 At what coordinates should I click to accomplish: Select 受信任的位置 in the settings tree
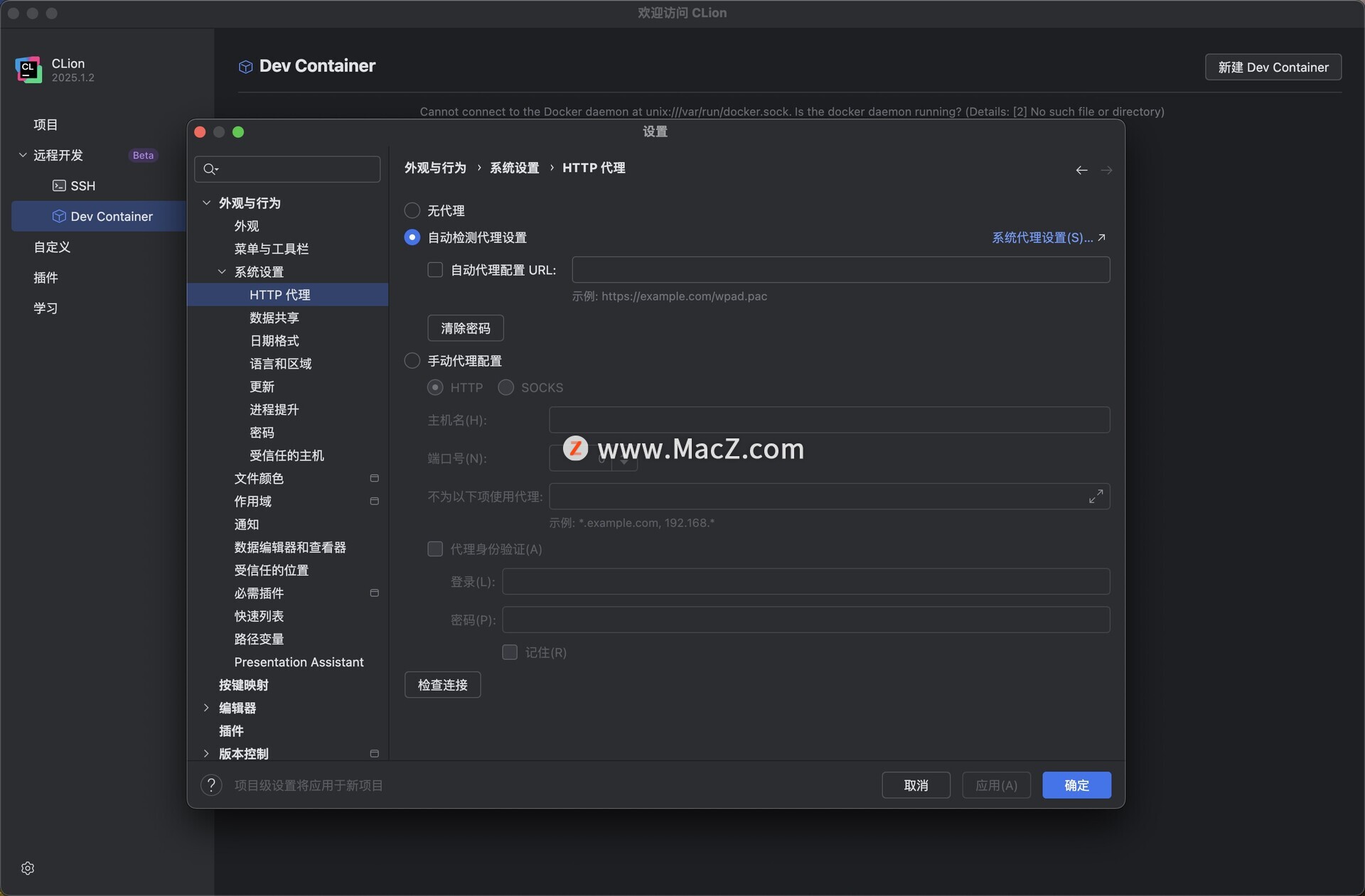coord(272,571)
